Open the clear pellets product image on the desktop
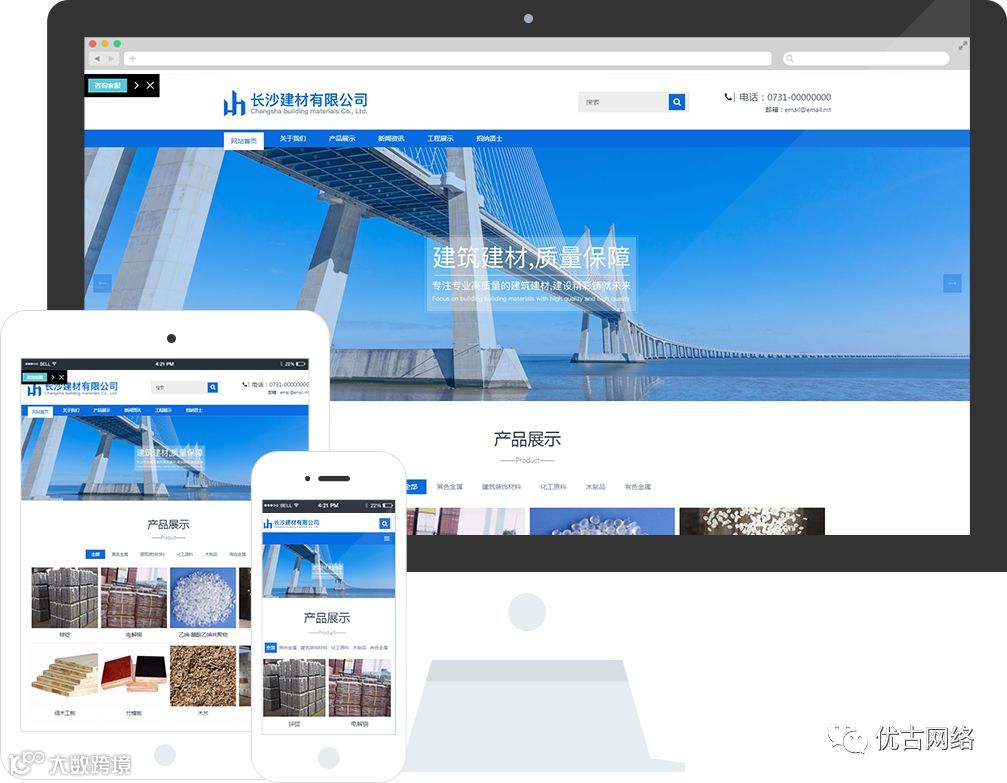This screenshot has width=1007, height=783. coord(602,522)
